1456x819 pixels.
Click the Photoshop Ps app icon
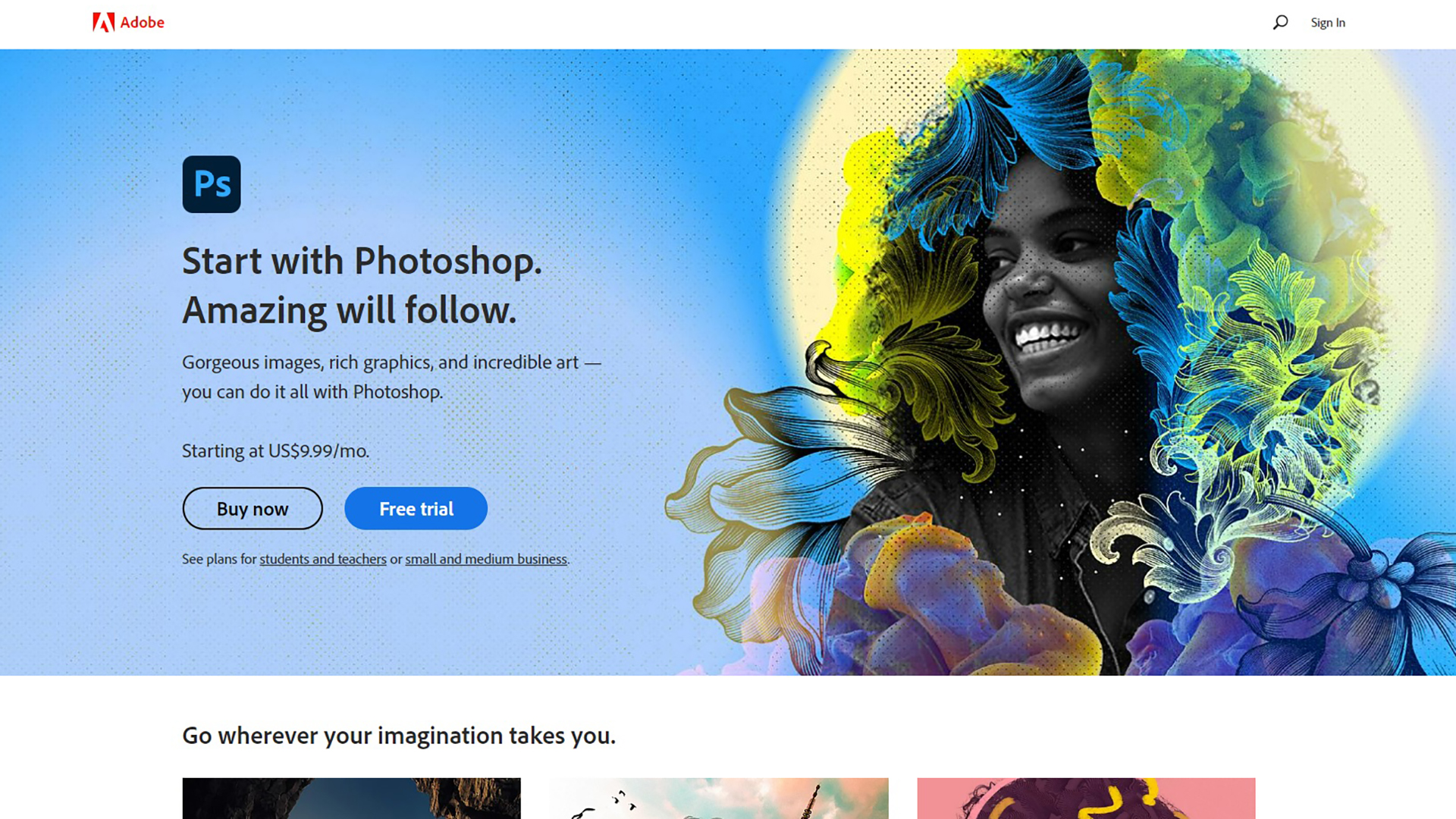(x=211, y=184)
